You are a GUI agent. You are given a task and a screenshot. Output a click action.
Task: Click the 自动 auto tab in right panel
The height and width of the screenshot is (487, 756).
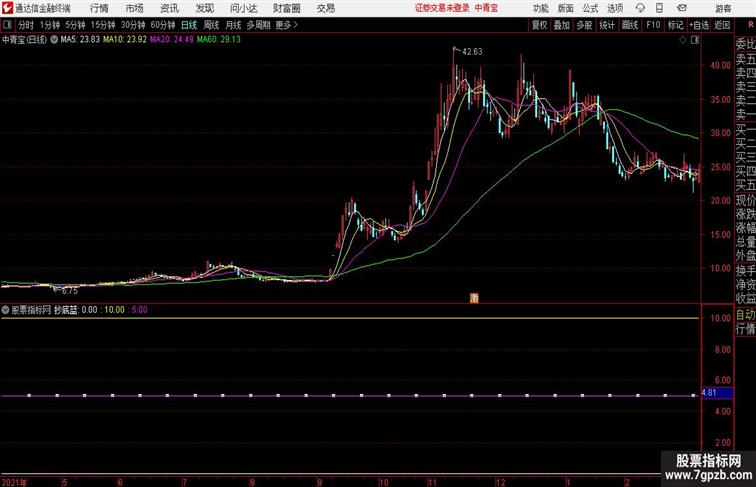(745, 315)
